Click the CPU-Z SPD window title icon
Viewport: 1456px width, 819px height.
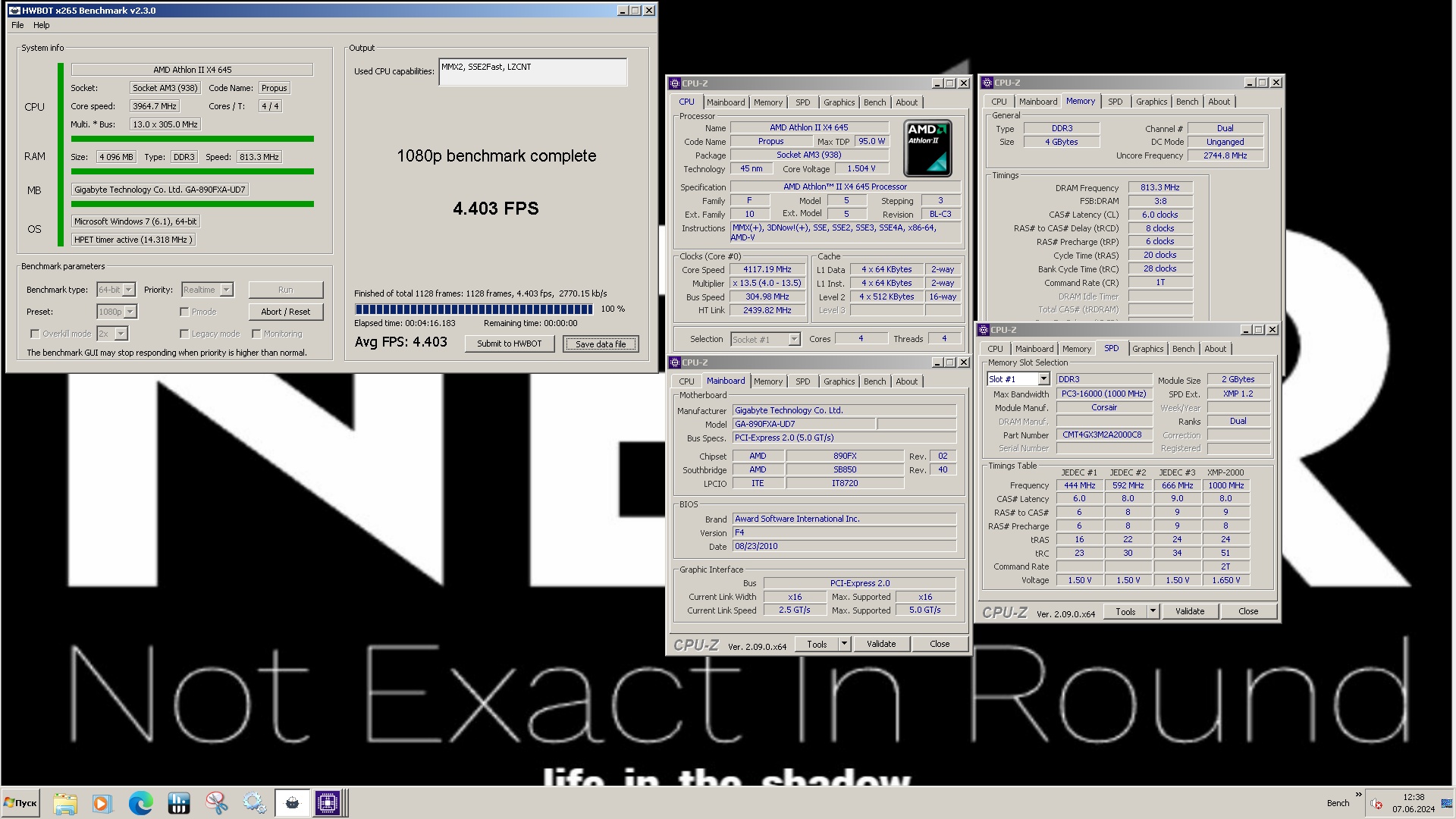tap(984, 330)
